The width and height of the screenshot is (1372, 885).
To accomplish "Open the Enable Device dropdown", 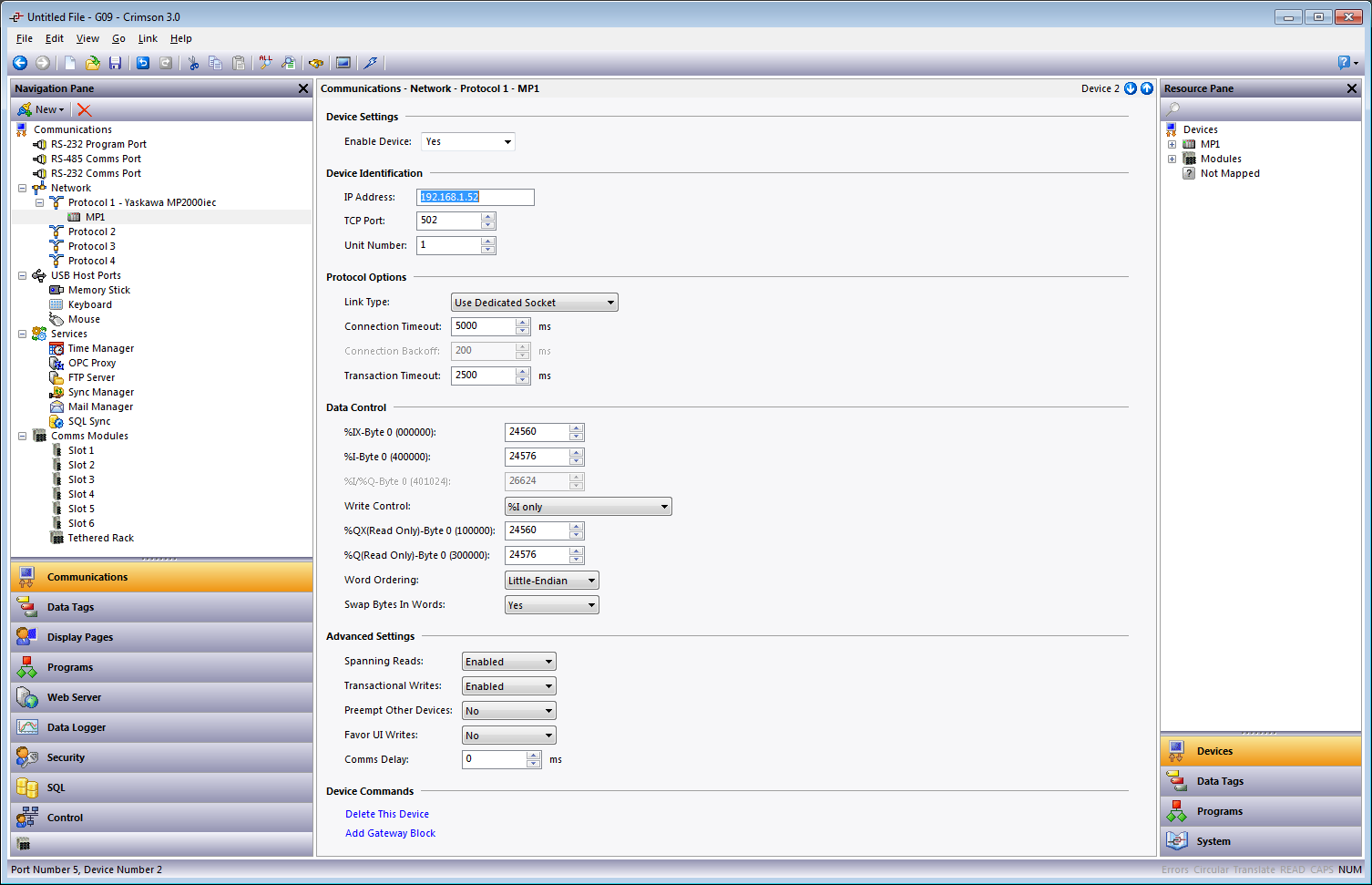I will (x=468, y=141).
